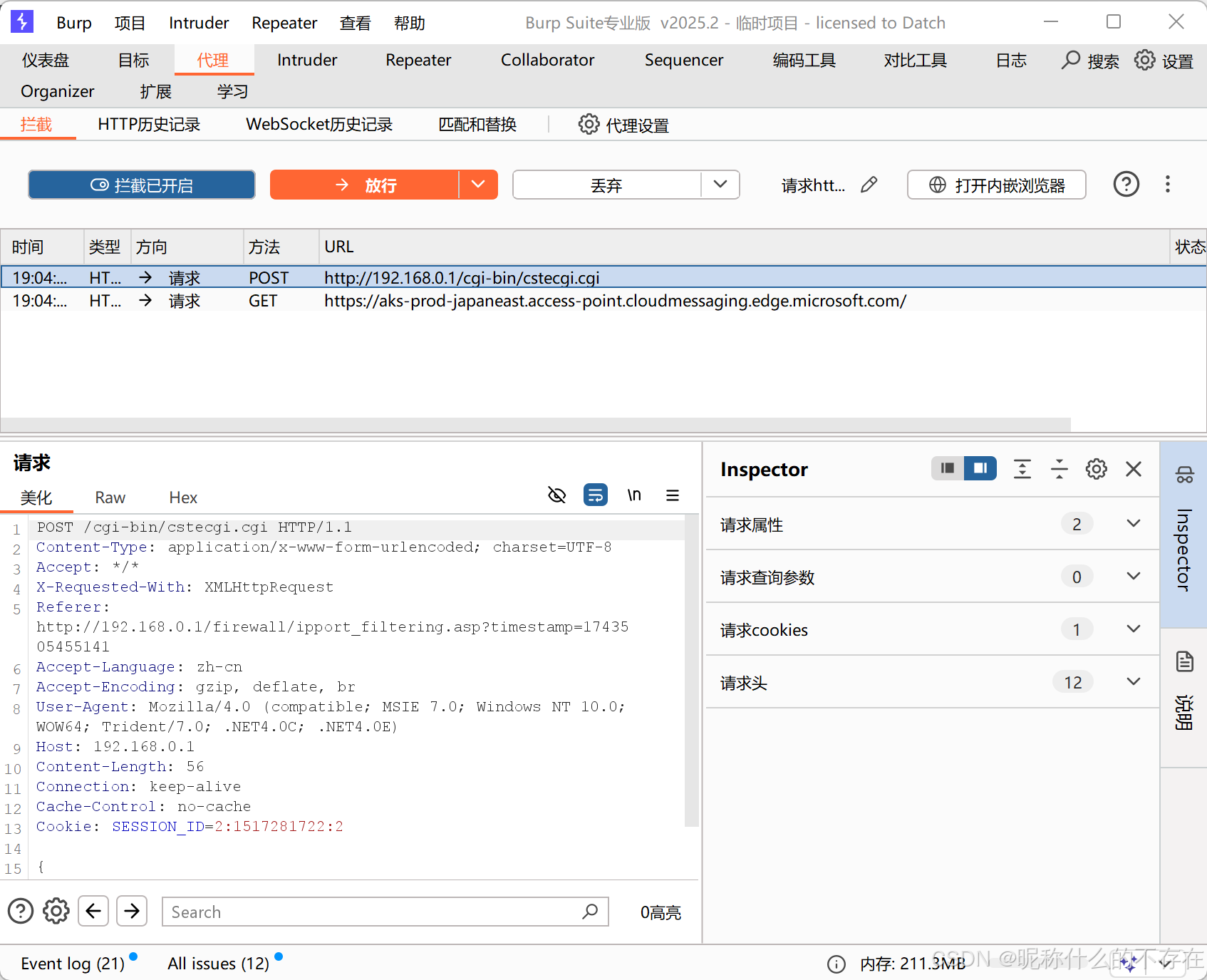This screenshot has width=1207, height=980.
Task: Open the 扩展 tab
Action: coord(156,92)
